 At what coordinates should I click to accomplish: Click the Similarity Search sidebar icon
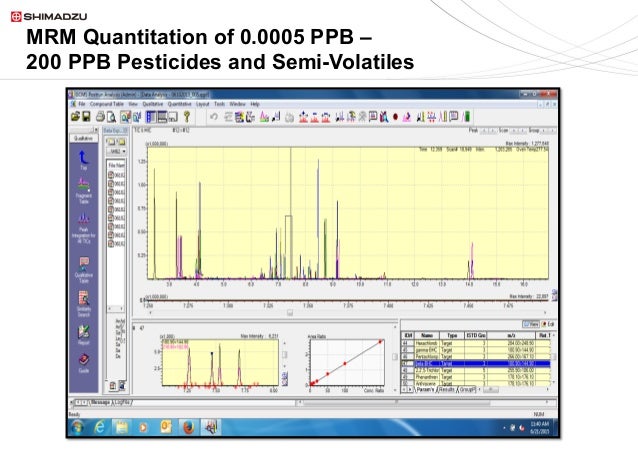click(x=84, y=298)
